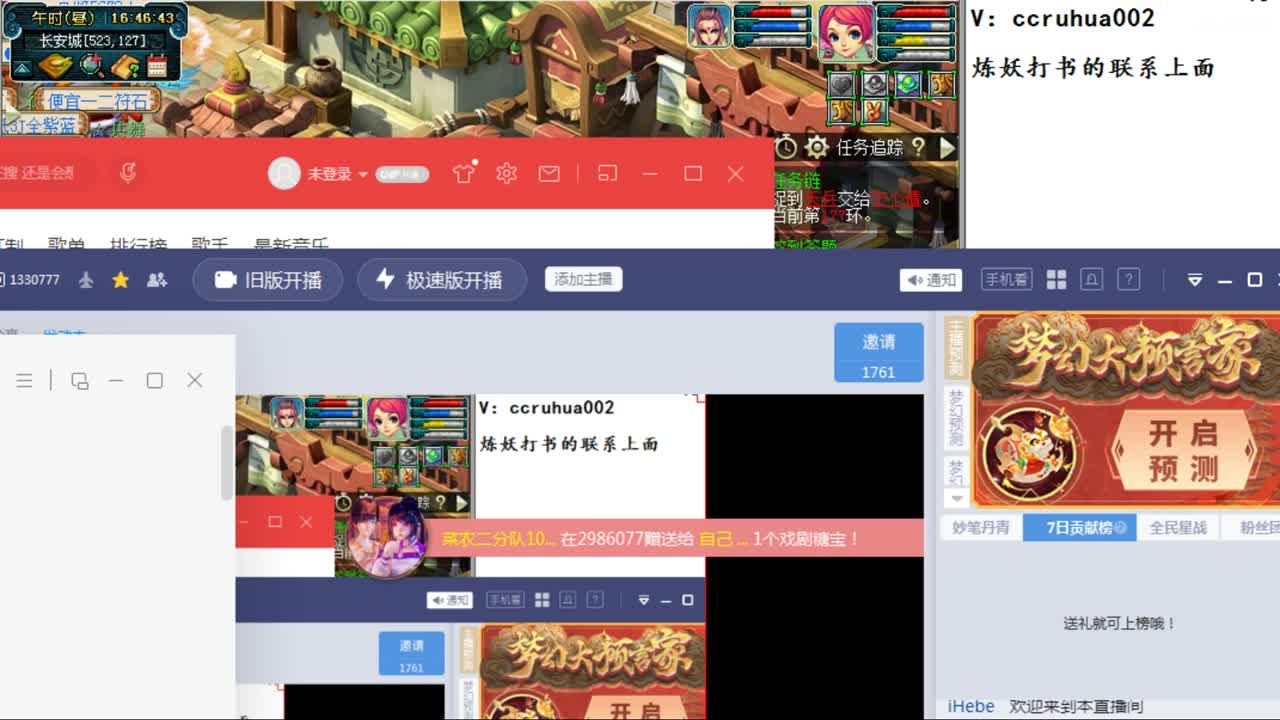Open the four-square apps grid icon
Viewport: 1280px width, 720px height.
1056,280
